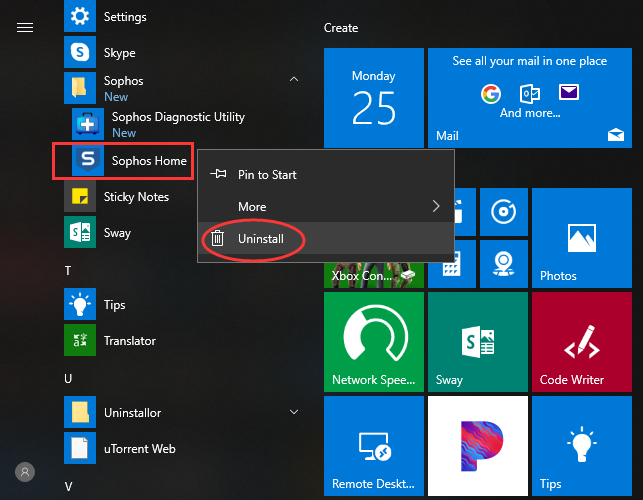Screen dimensions: 643x500
Task: Click the Sophos Home shield icon
Action: pyautogui.click(x=88, y=160)
